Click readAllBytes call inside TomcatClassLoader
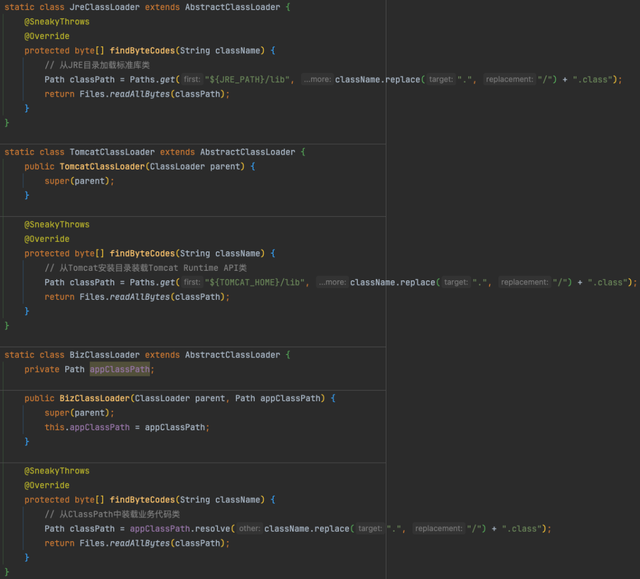Screen dimensions: 640x579 coord(140,297)
